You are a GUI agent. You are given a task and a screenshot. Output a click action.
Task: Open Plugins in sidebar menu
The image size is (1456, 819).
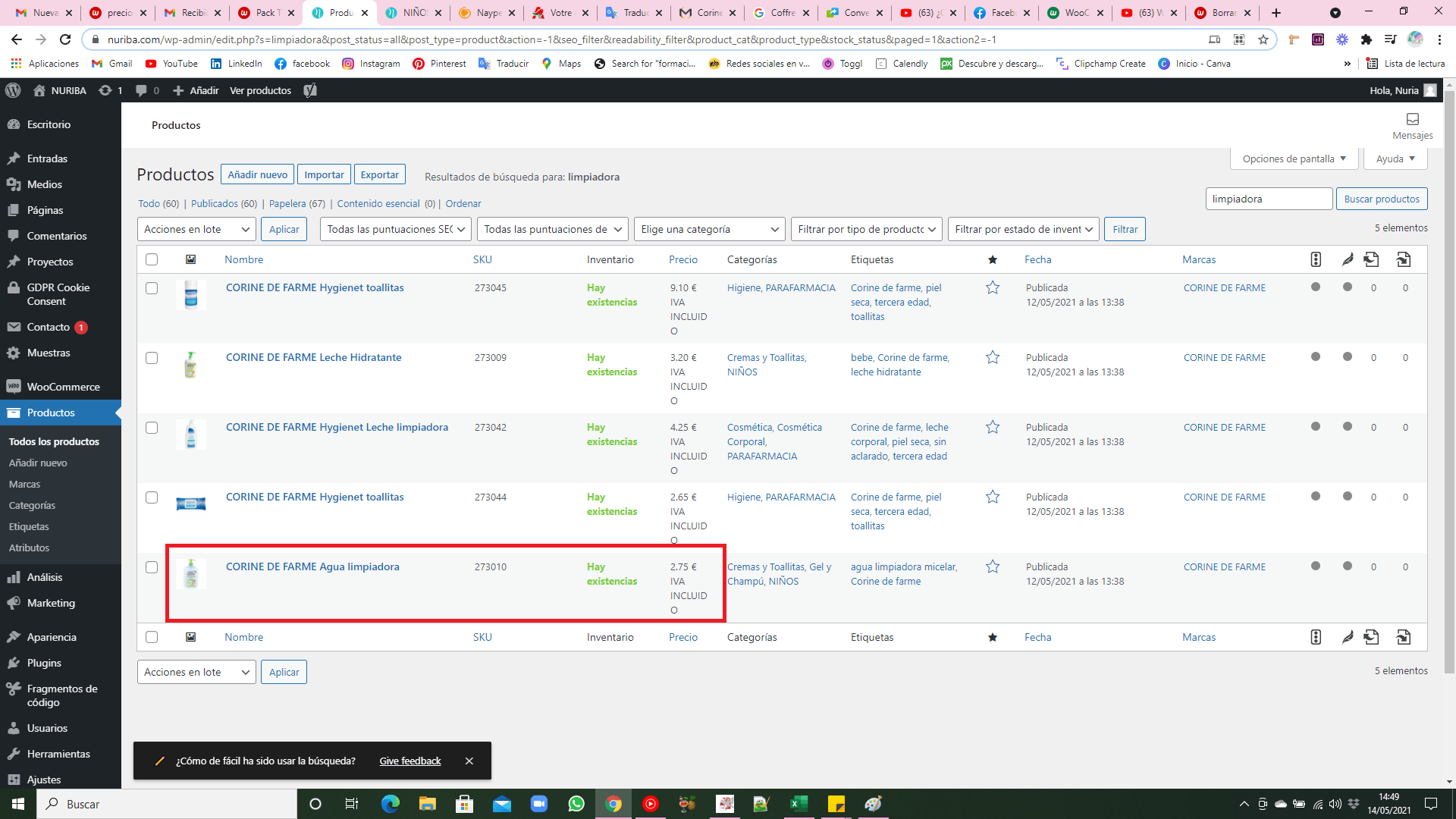pyautogui.click(x=61, y=663)
